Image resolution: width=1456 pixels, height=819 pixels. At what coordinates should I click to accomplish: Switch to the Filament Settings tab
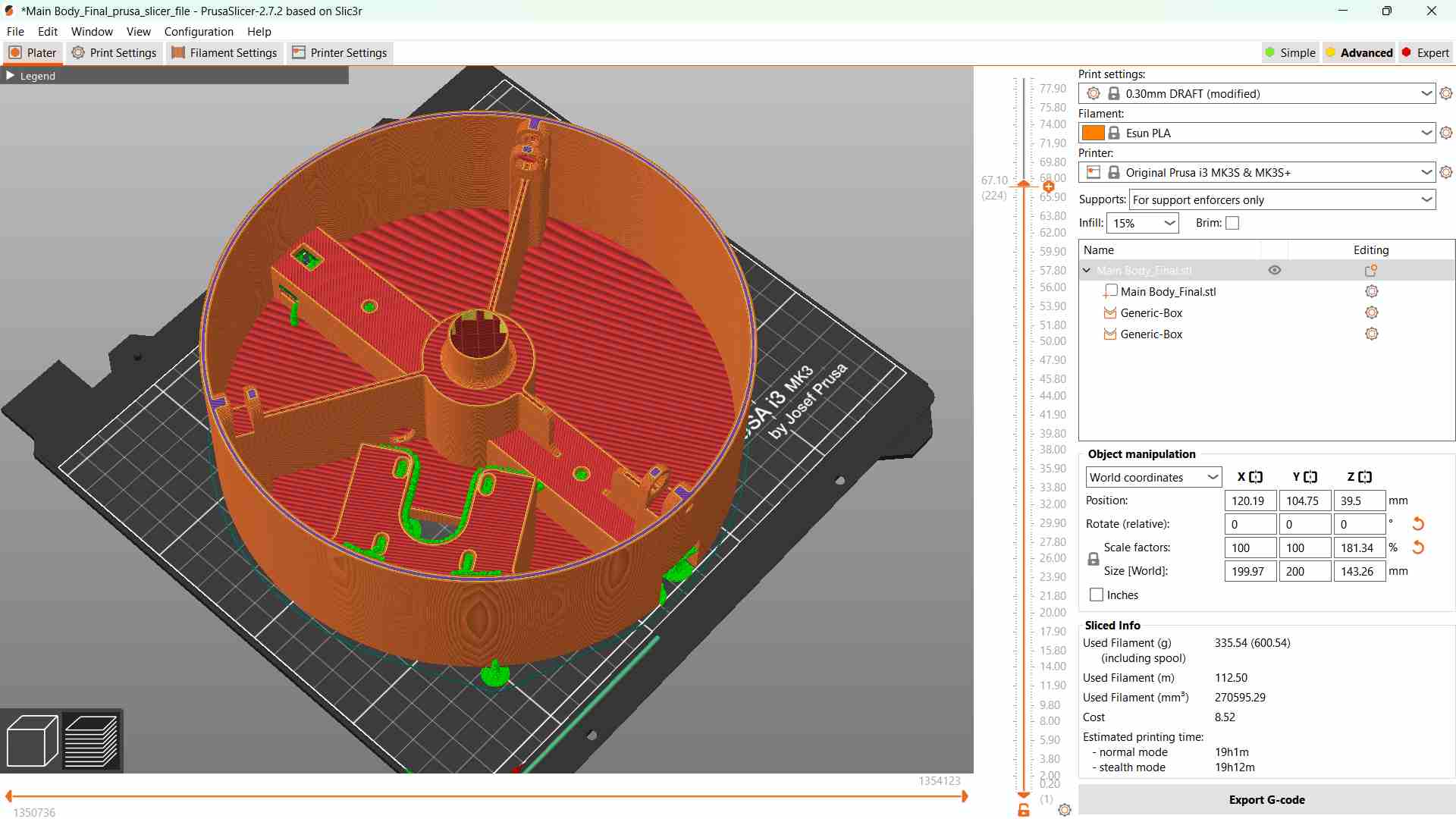tap(224, 53)
